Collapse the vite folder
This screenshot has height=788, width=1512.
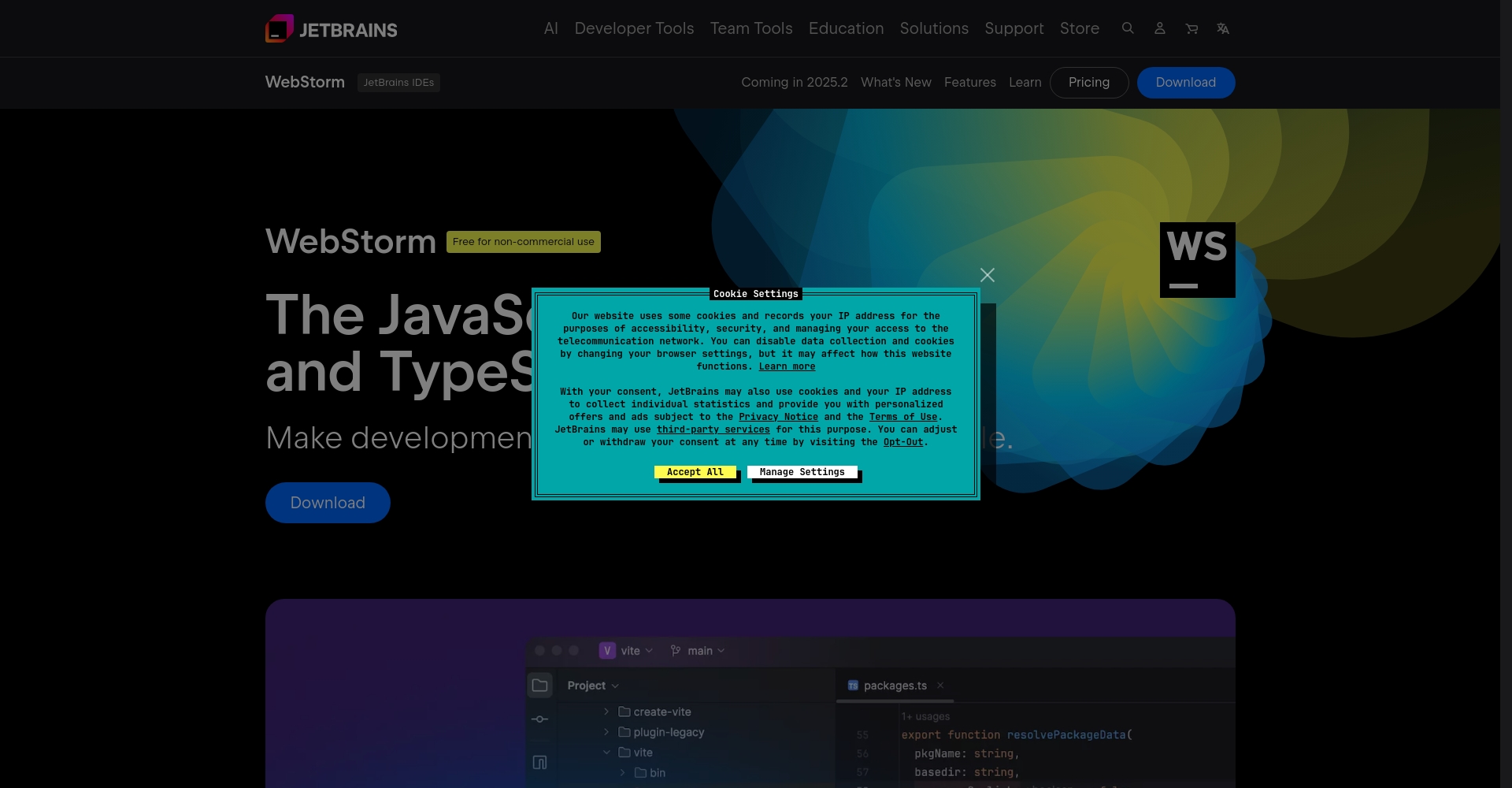pyautogui.click(x=606, y=753)
